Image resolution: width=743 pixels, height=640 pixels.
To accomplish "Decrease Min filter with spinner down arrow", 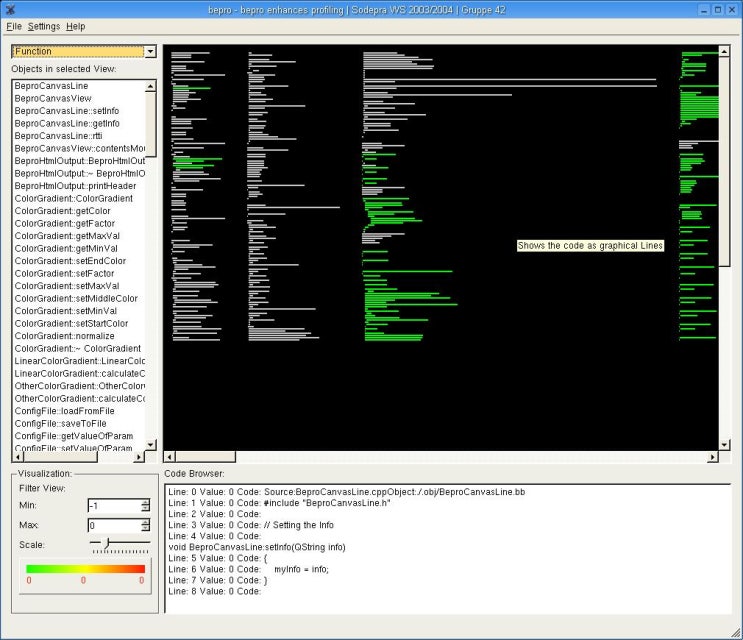I will tap(145, 509).
